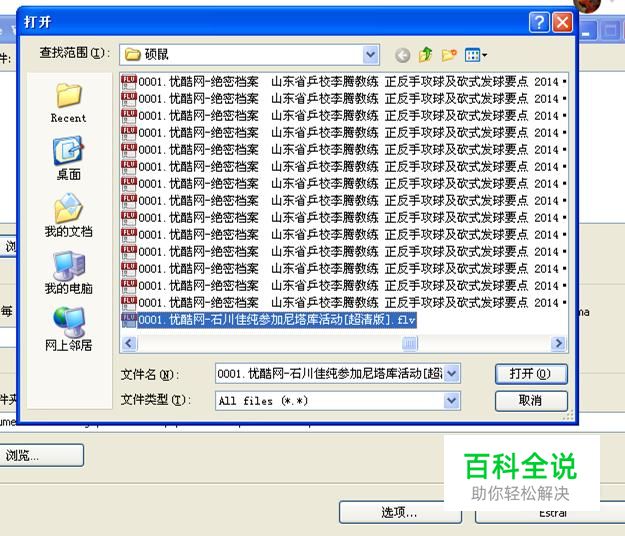The image size is (625, 536).
Task: Click FLV icon of the 石川佳纯 file
Action: point(129,320)
